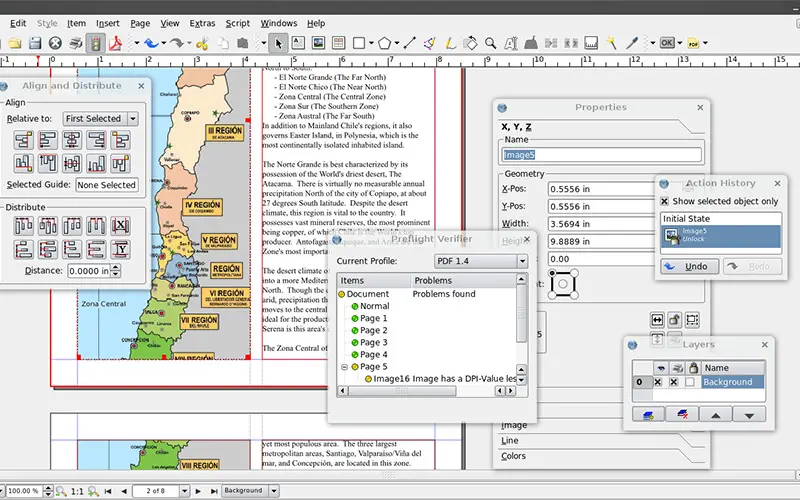The height and width of the screenshot is (500, 800).
Task: Select the Insert Text Frame tool
Action: coord(298,43)
